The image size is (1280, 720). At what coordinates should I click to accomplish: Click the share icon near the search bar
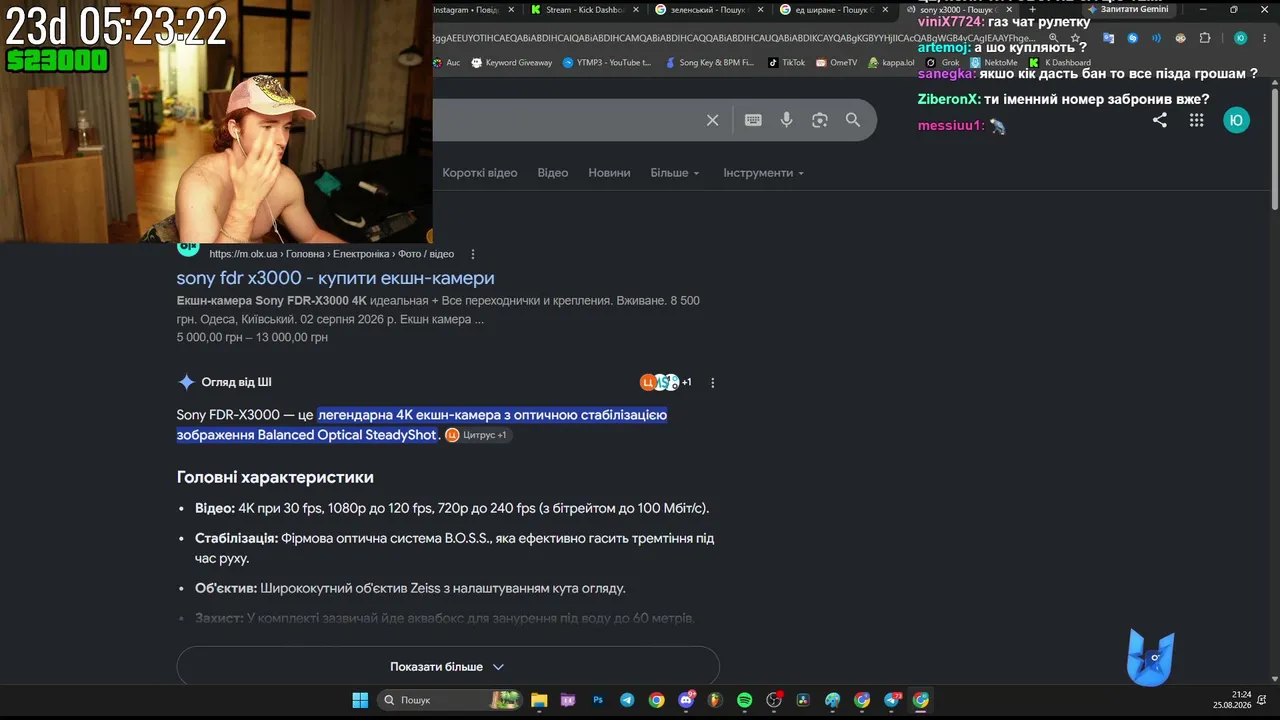1160,120
